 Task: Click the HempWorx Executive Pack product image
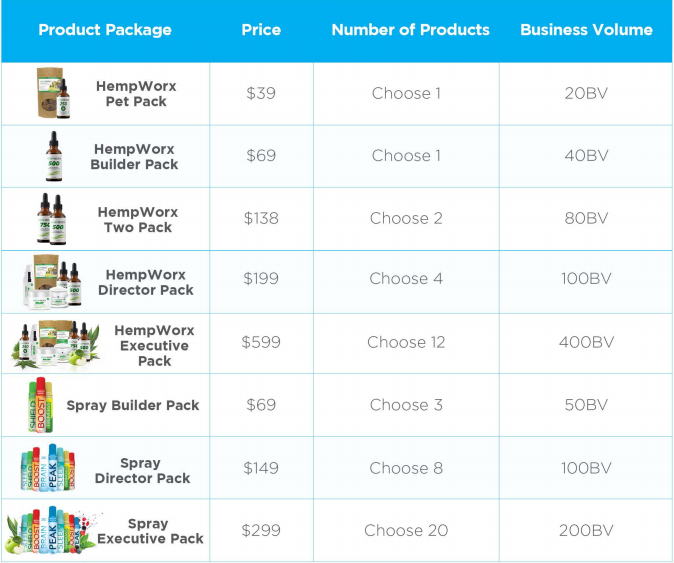[x=55, y=344]
